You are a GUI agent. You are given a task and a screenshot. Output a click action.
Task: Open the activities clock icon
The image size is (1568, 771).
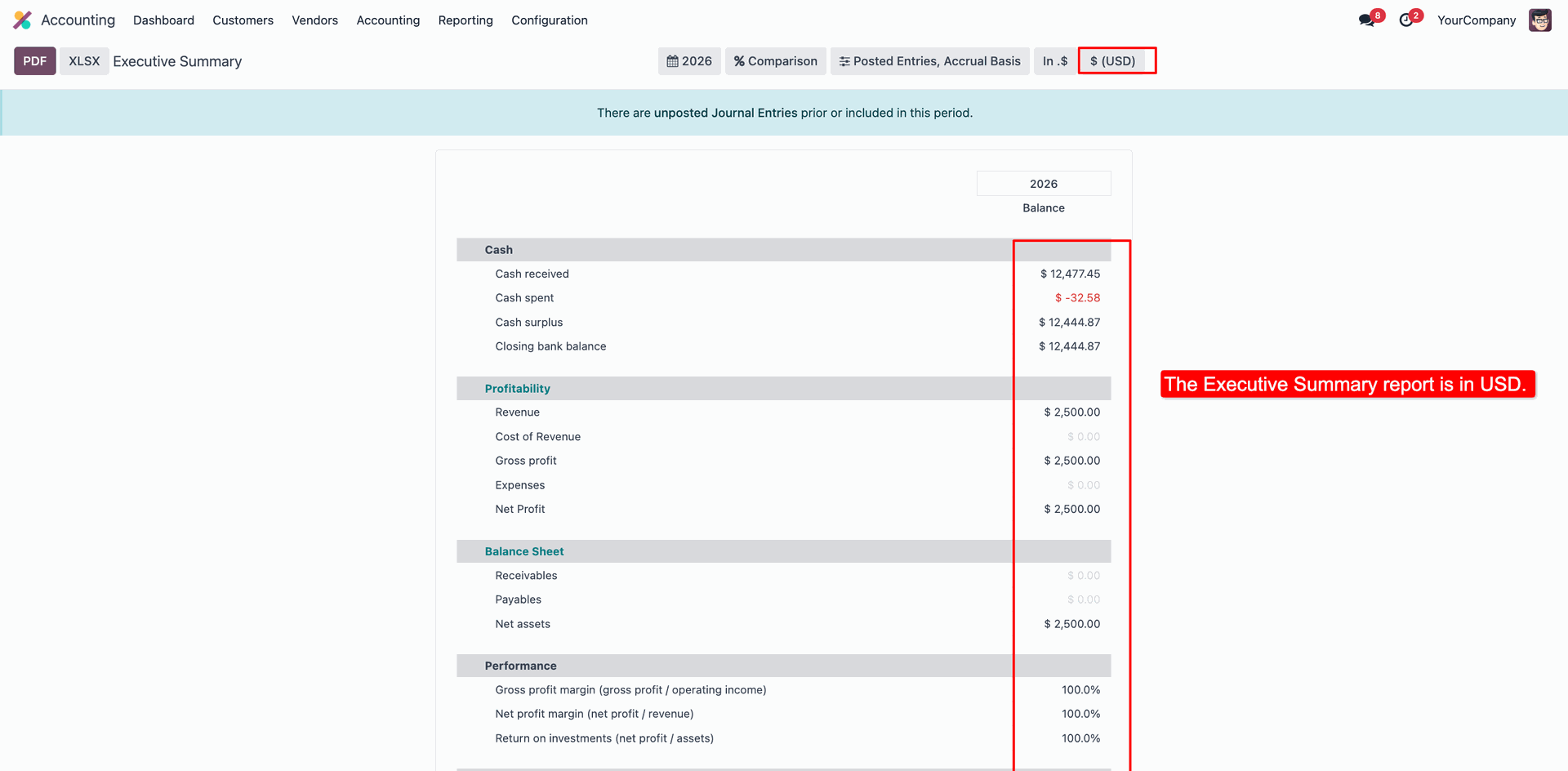1405,20
